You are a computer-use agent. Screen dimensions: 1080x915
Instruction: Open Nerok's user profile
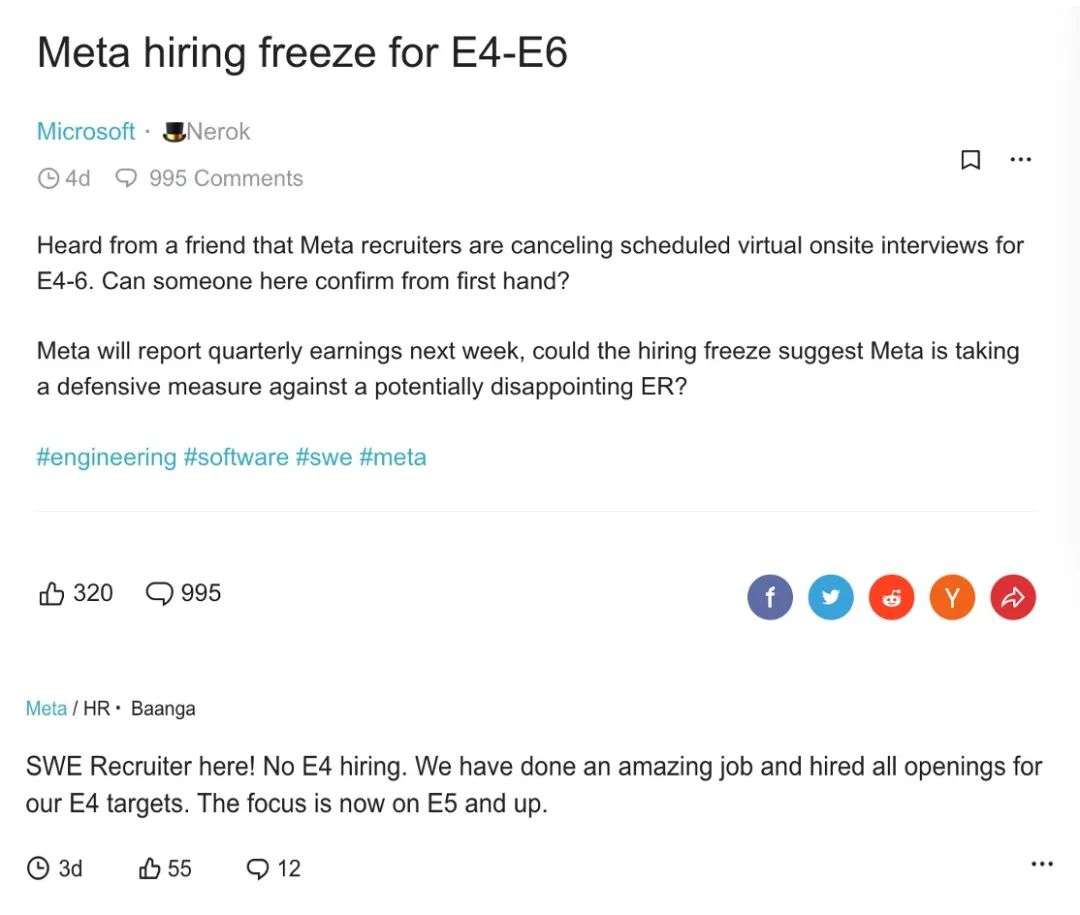pos(218,131)
